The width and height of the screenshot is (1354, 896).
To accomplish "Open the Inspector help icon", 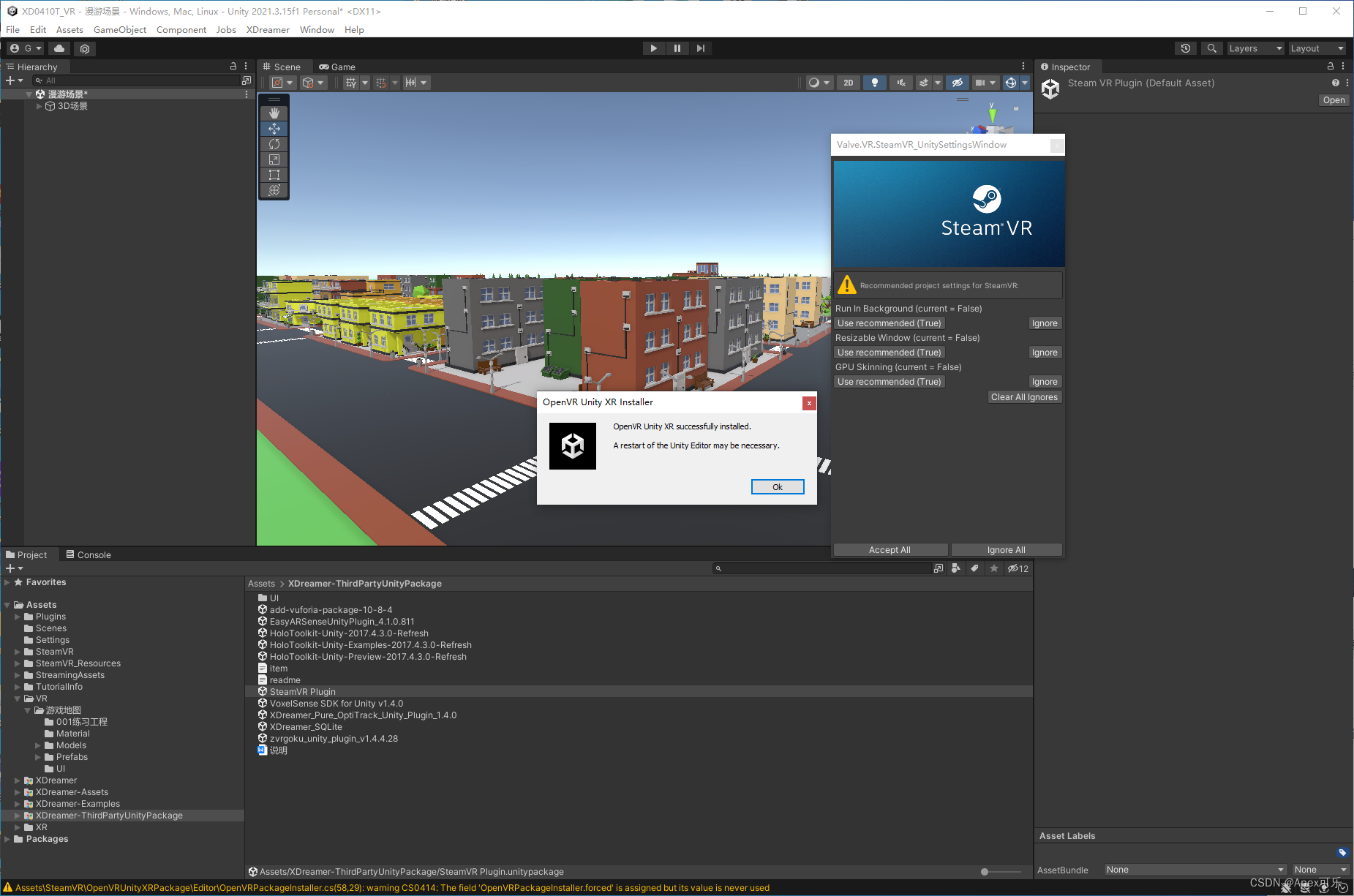I will click(x=1336, y=83).
